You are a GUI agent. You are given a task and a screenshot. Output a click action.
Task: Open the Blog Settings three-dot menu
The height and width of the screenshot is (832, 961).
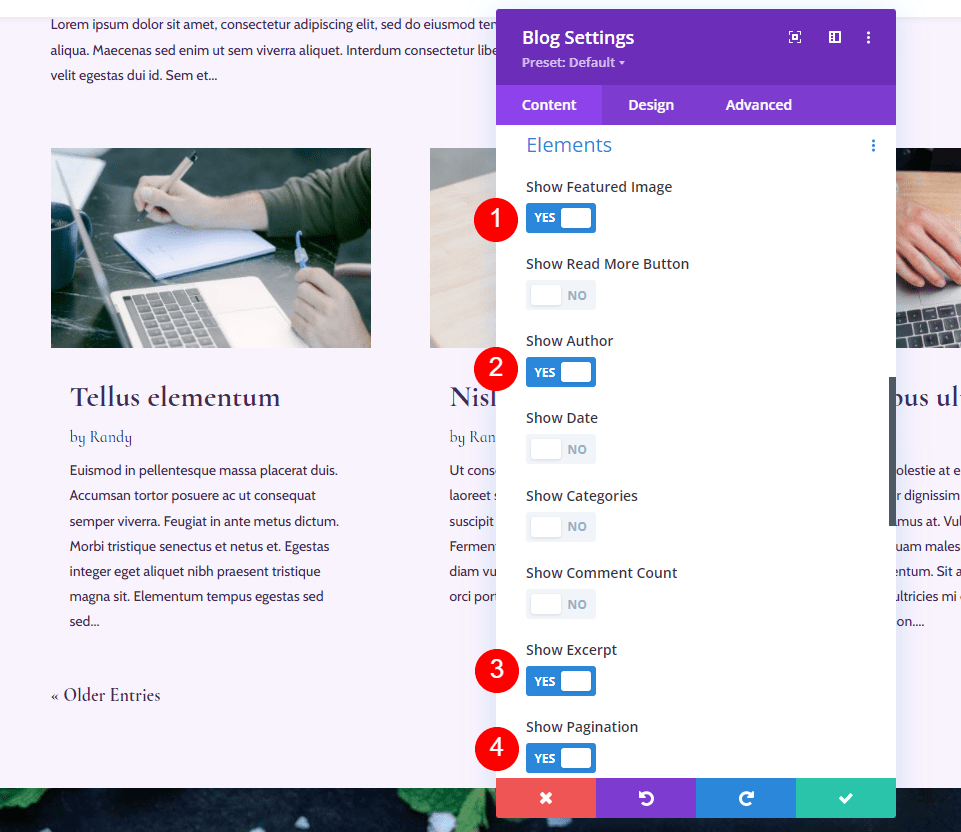tap(868, 37)
